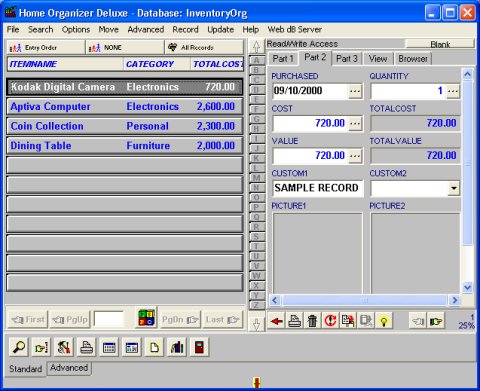480x391 pixels.
Task: Click the grayed paste record icon
Action: [x=366, y=321]
